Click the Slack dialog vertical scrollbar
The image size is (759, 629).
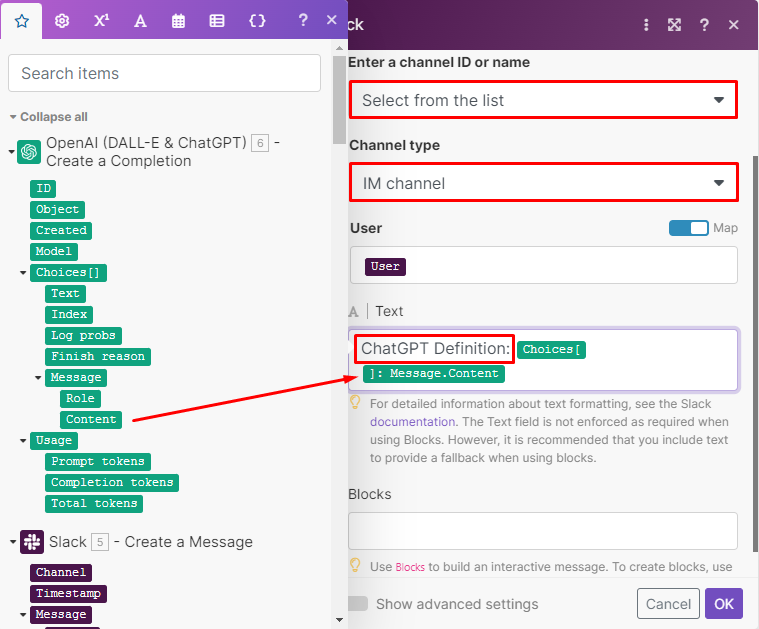(x=756, y=354)
